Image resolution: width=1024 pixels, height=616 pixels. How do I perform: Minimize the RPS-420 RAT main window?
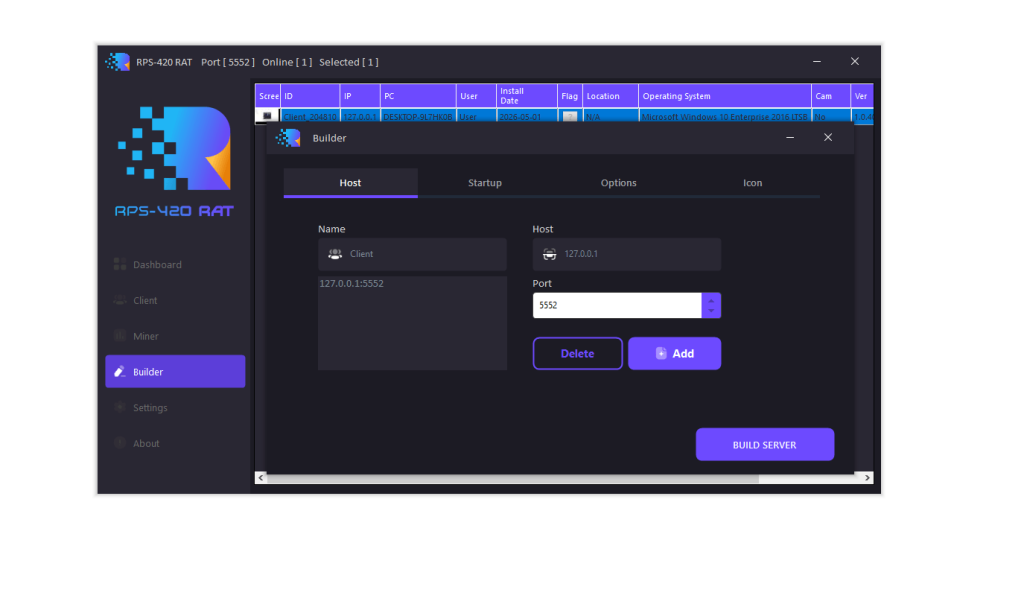pyautogui.click(x=817, y=61)
